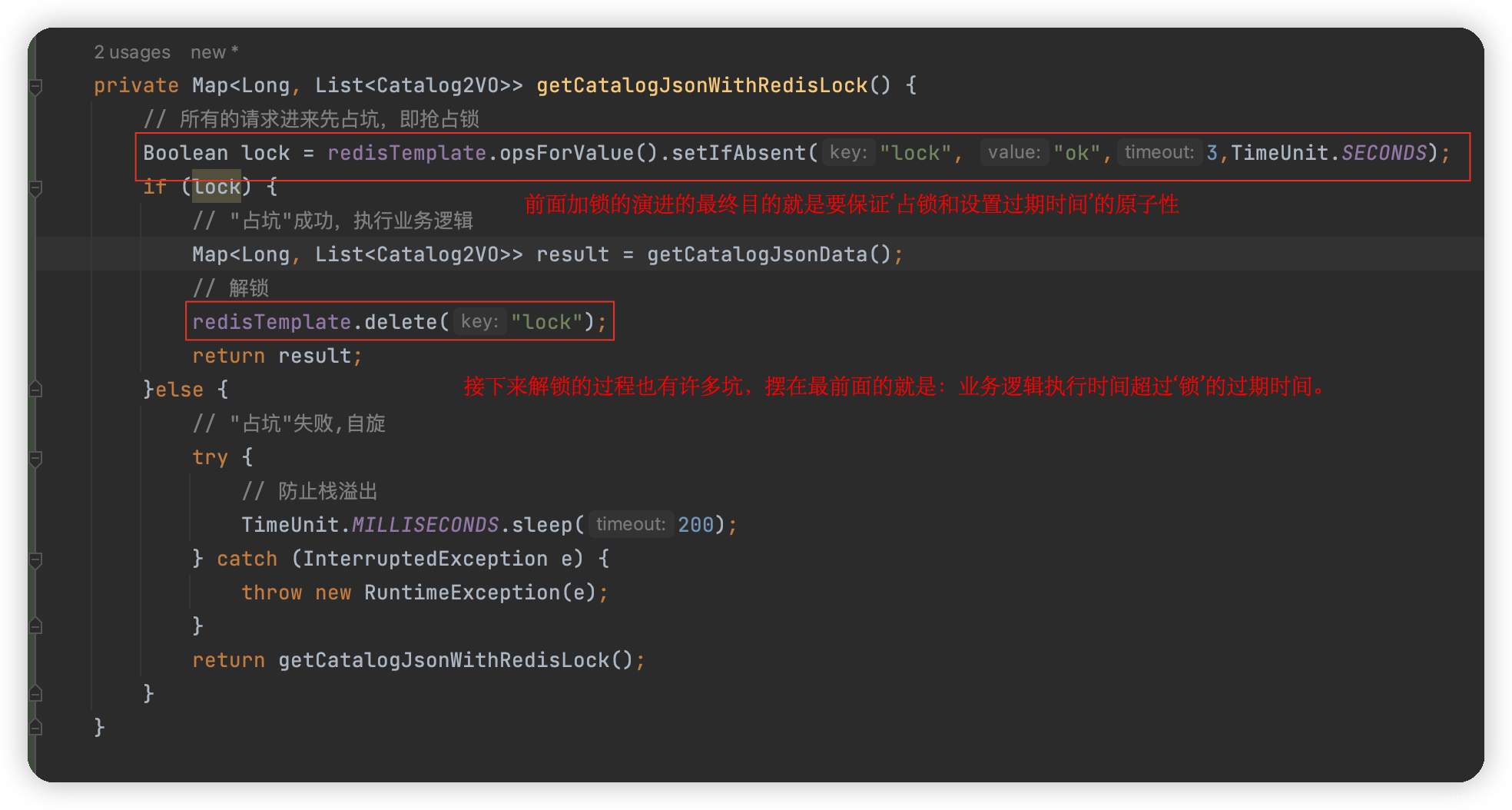1512x810 pixels.
Task: Click the 'result' variable declaration
Action: pyautogui.click(x=573, y=254)
